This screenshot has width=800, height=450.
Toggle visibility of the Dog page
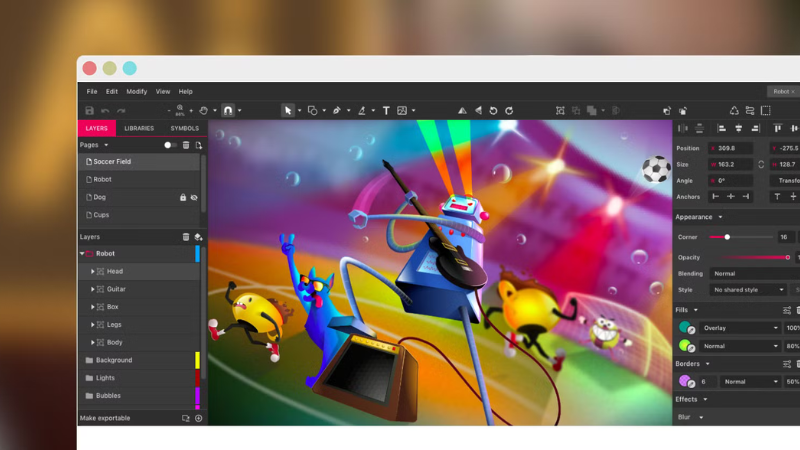click(x=194, y=197)
